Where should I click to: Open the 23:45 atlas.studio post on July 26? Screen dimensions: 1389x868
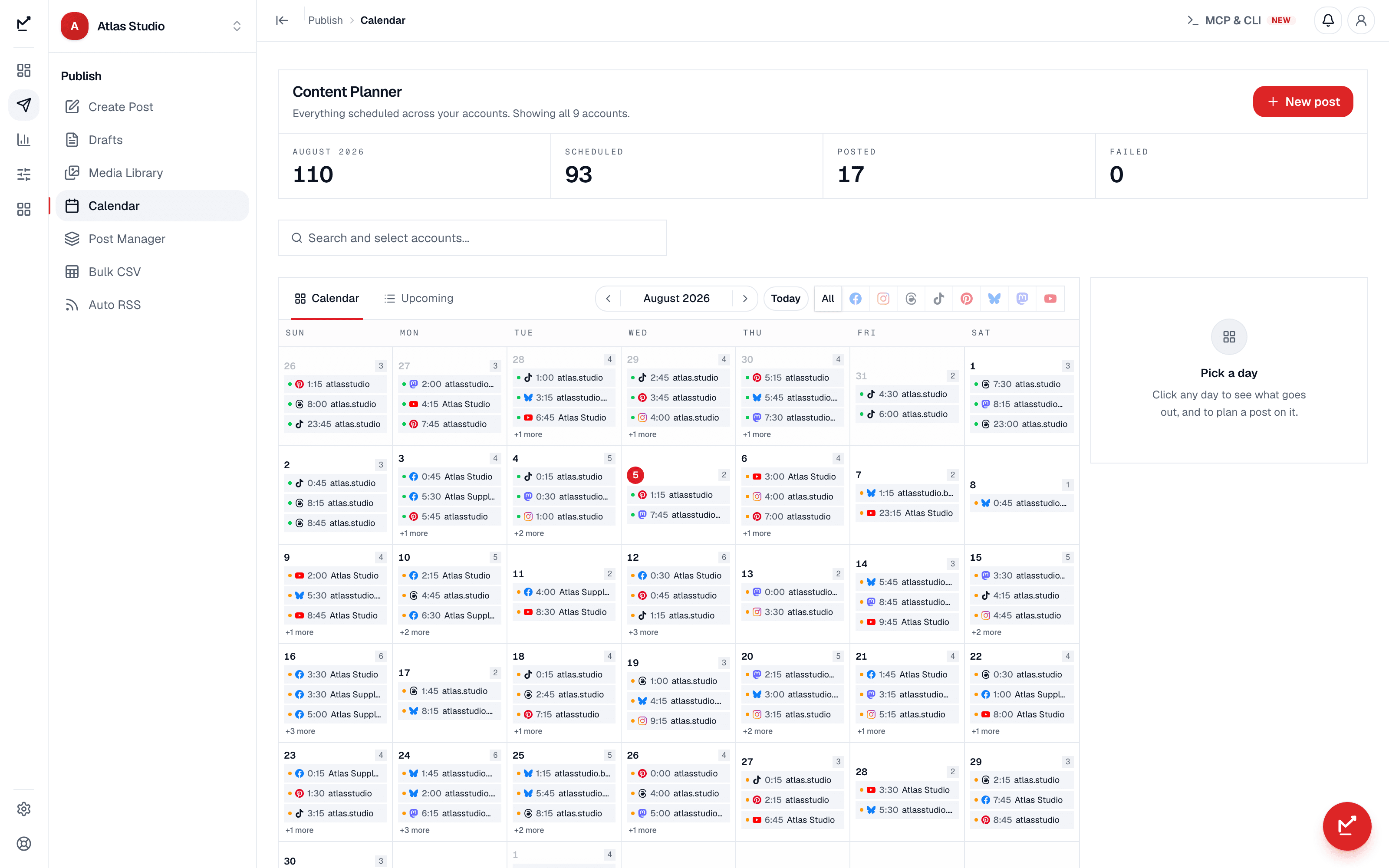tap(335, 424)
